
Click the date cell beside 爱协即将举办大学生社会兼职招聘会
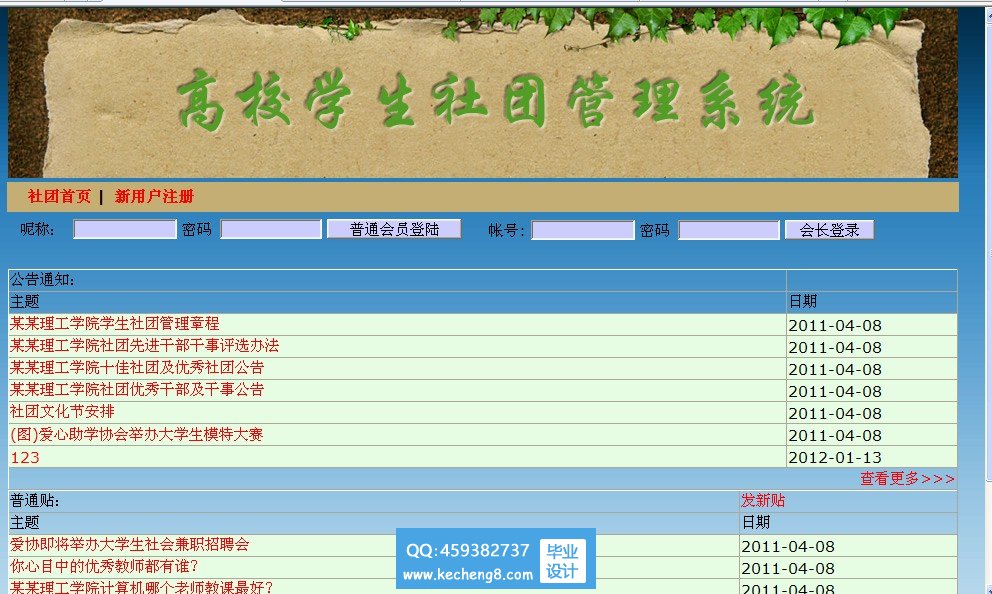tap(848, 546)
